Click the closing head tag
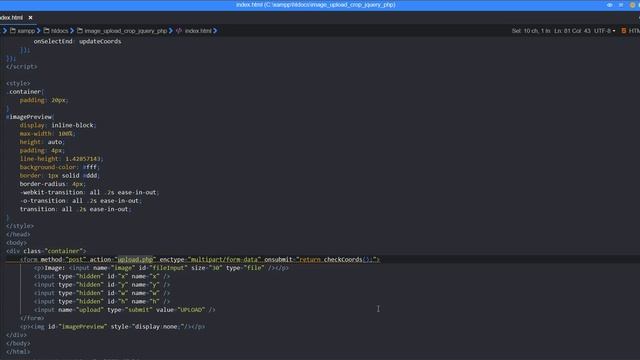This screenshot has height=360, width=640. (x=18, y=235)
